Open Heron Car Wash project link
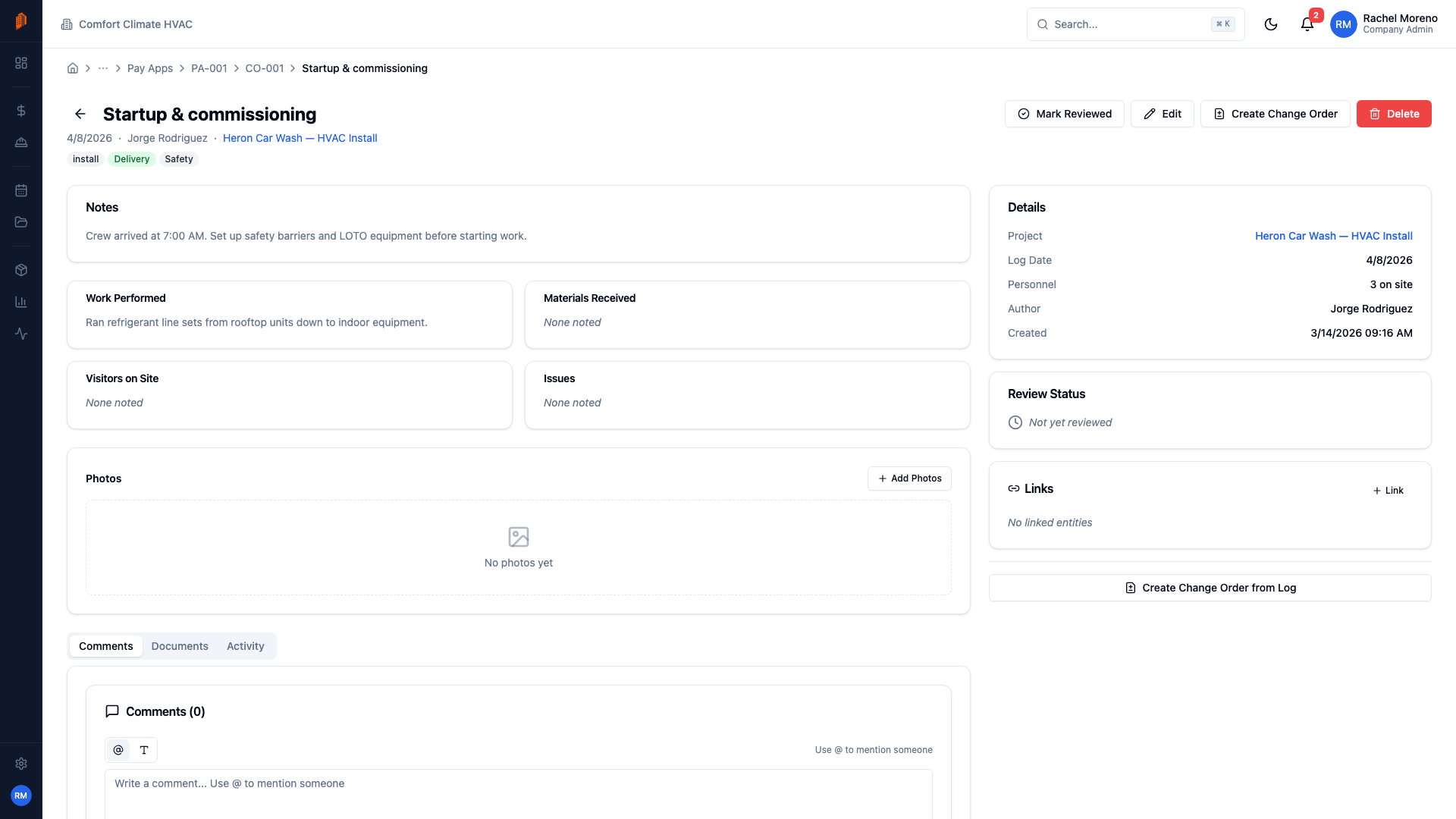This screenshot has height=819, width=1456. pyautogui.click(x=300, y=138)
